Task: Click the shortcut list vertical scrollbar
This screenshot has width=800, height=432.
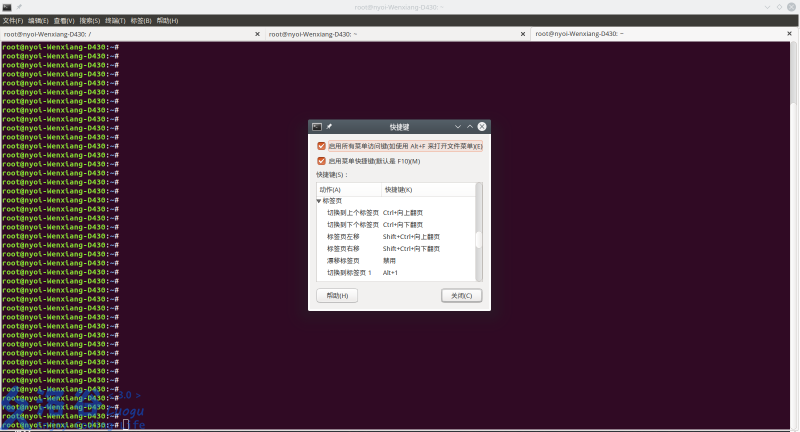Action: (x=479, y=240)
